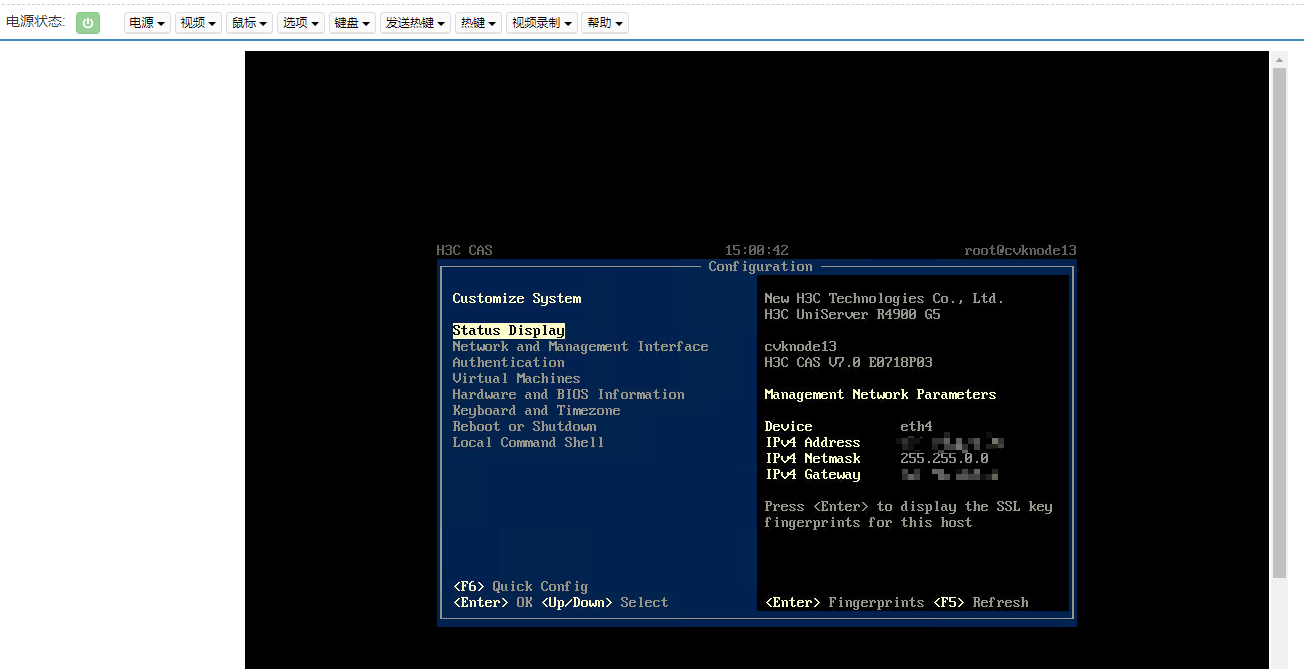
Task: Click the root@cvknode13 label
Action: [x=1020, y=251]
